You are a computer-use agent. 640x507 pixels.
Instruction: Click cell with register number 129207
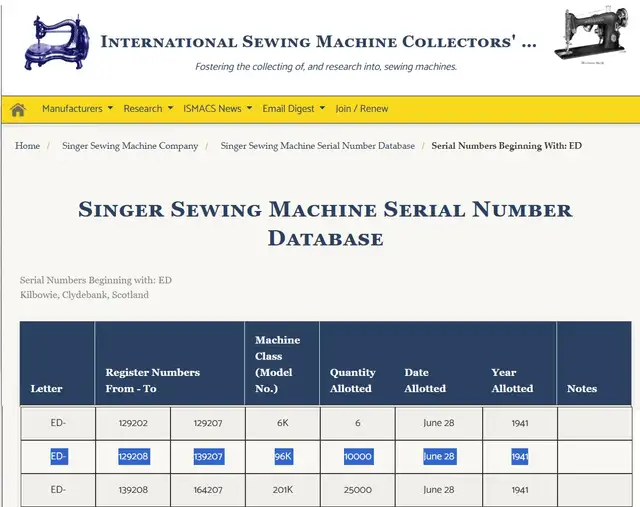coord(208,423)
